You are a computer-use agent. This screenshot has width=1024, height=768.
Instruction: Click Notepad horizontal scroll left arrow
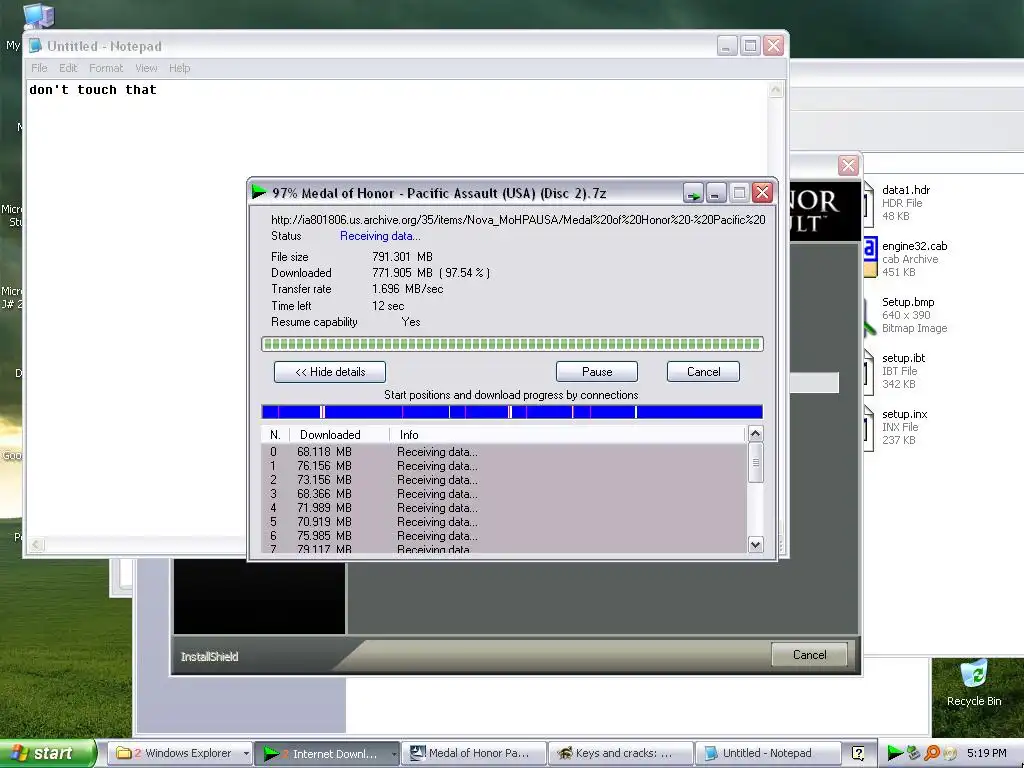pos(37,544)
